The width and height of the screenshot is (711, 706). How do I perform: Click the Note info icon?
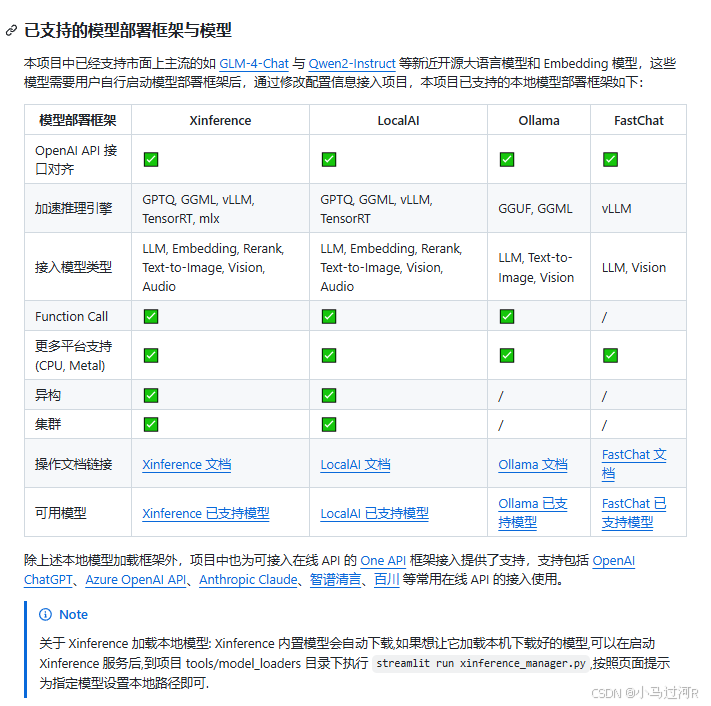(45, 614)
